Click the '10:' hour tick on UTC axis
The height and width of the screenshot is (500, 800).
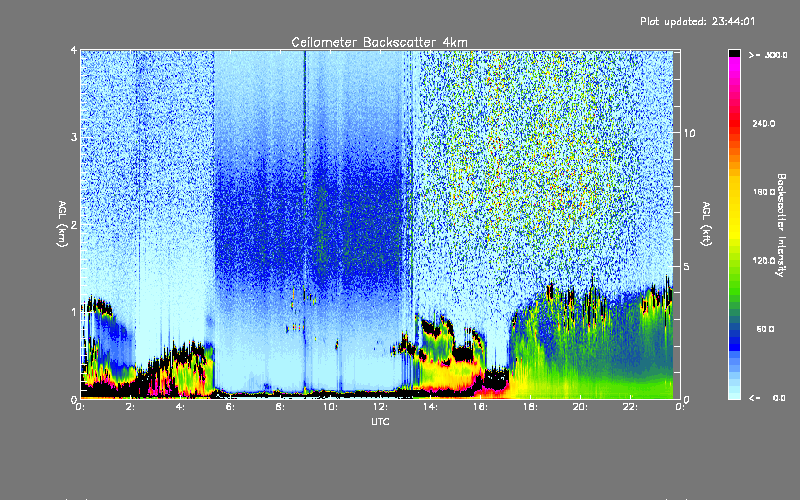coord(330,407)
